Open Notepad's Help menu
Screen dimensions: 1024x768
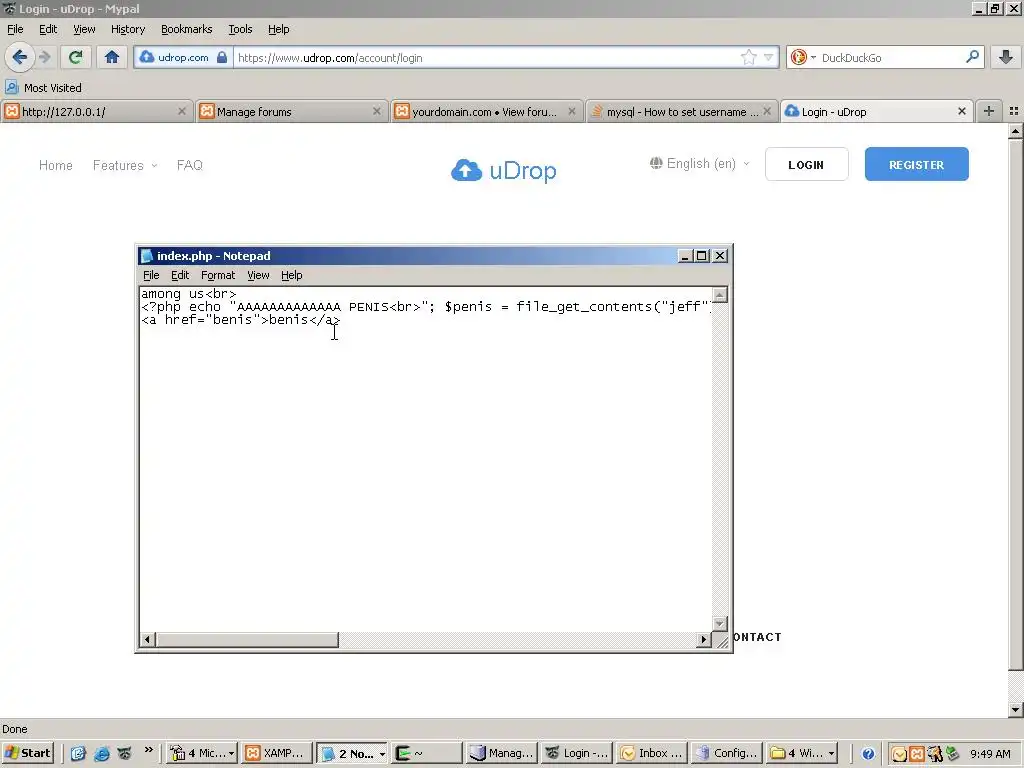[291, 275]
